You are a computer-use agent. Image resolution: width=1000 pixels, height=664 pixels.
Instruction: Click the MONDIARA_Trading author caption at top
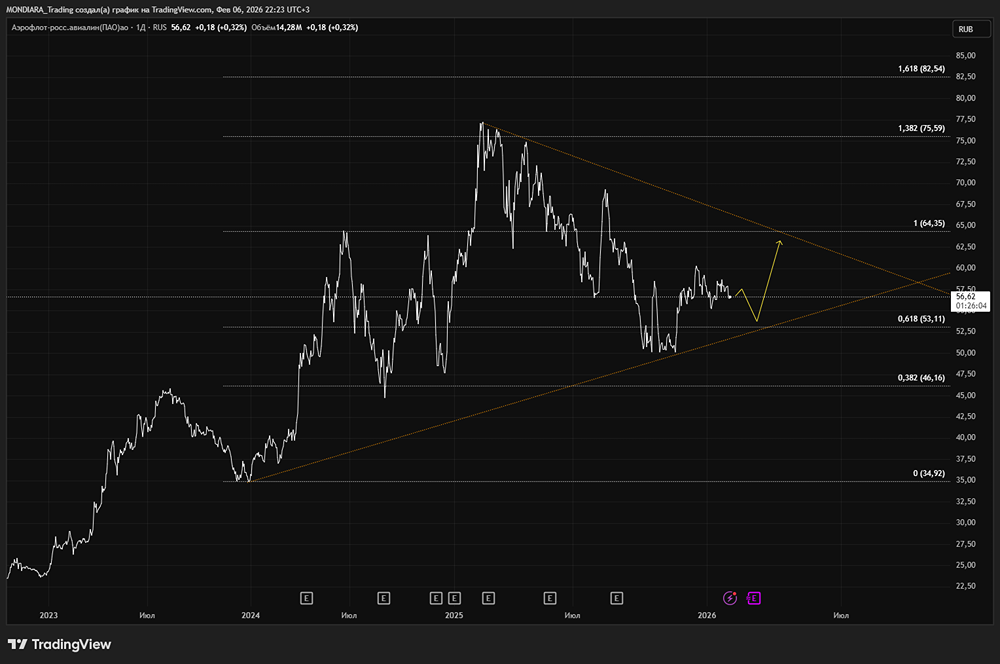pyautogui.click(x=40, y=10)
